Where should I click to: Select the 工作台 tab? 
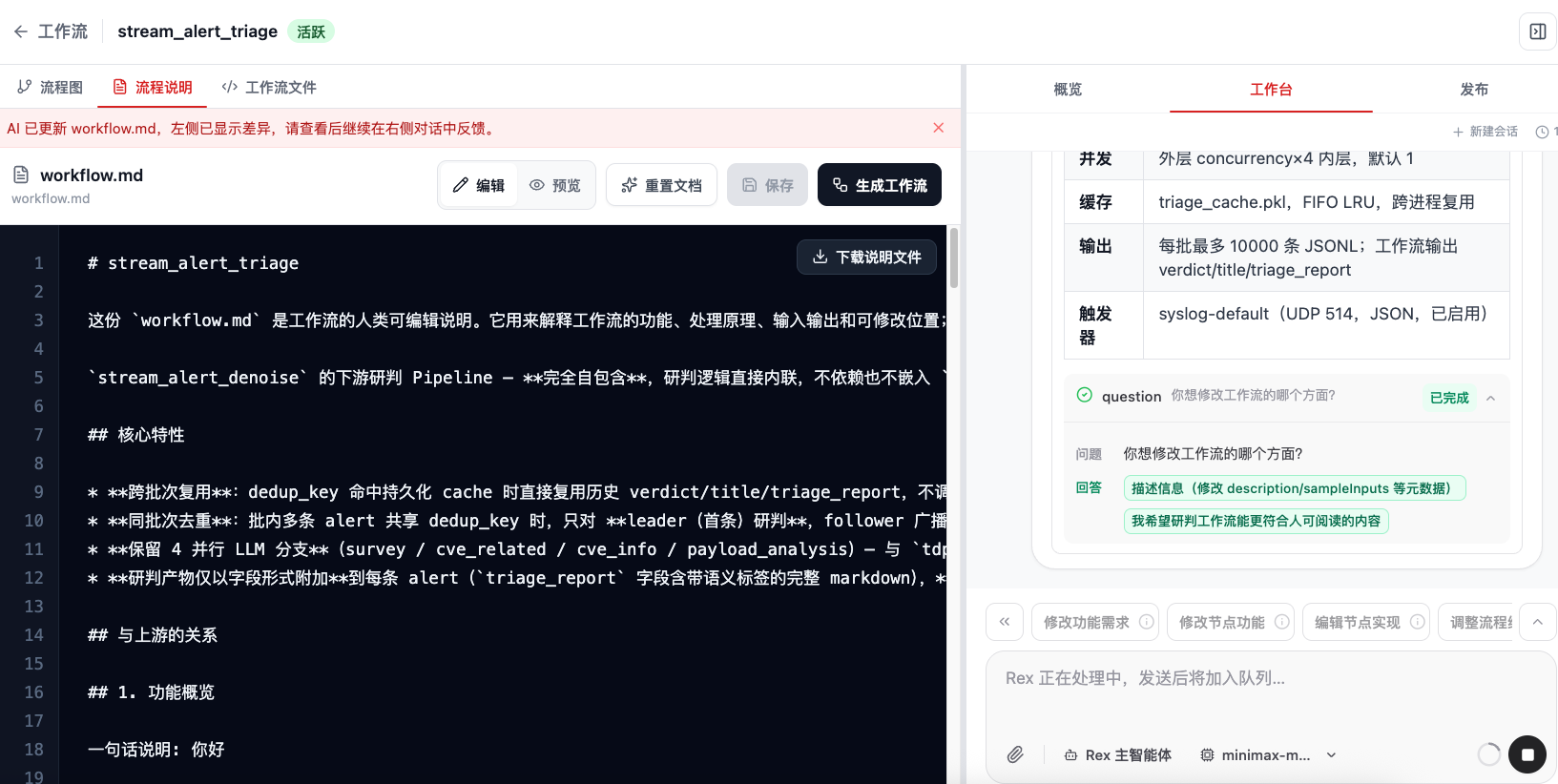(1271, 89)
